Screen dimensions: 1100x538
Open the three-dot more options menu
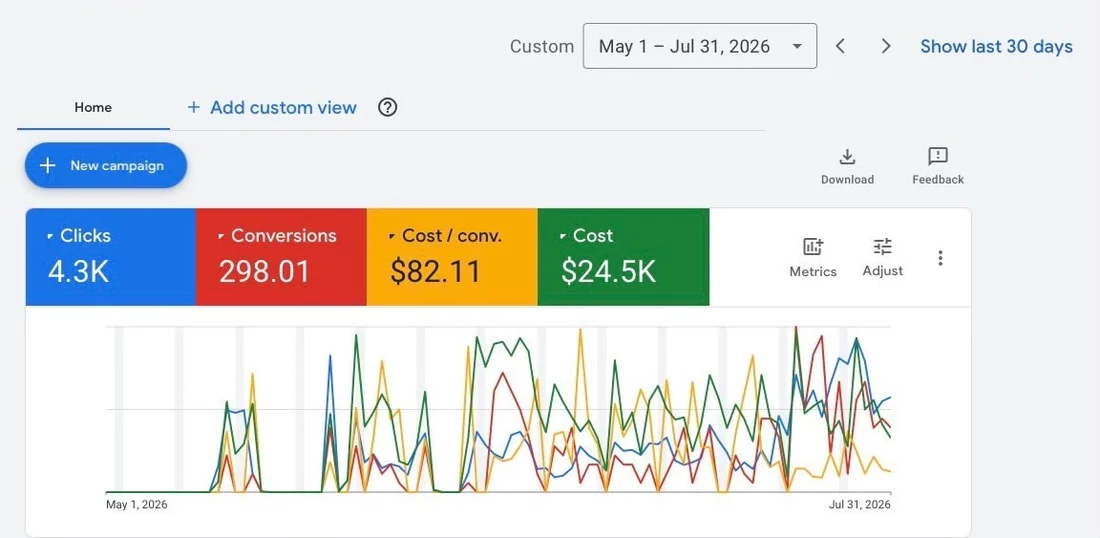coord(940,257)
